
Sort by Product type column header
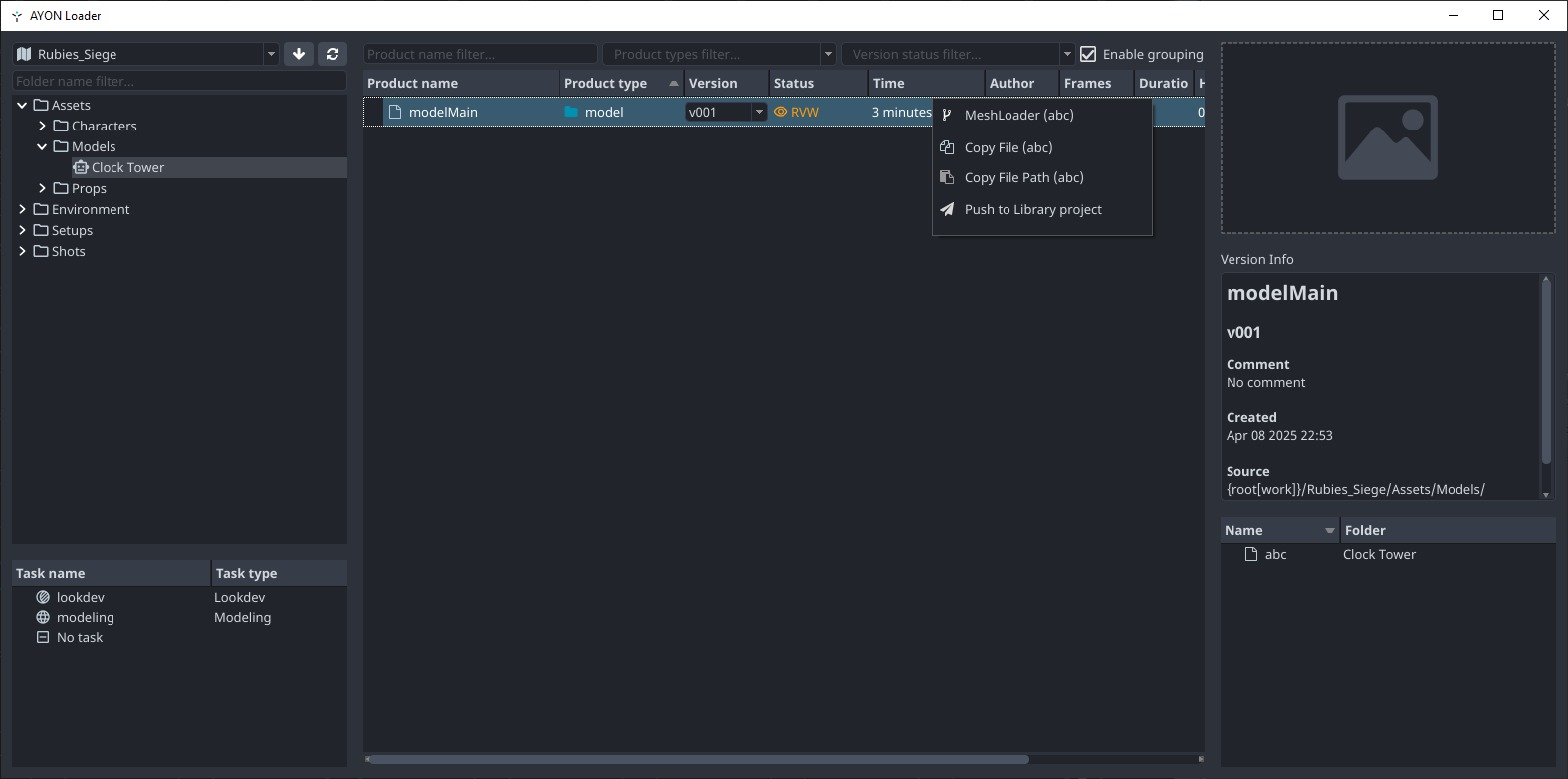pos(622,83)
